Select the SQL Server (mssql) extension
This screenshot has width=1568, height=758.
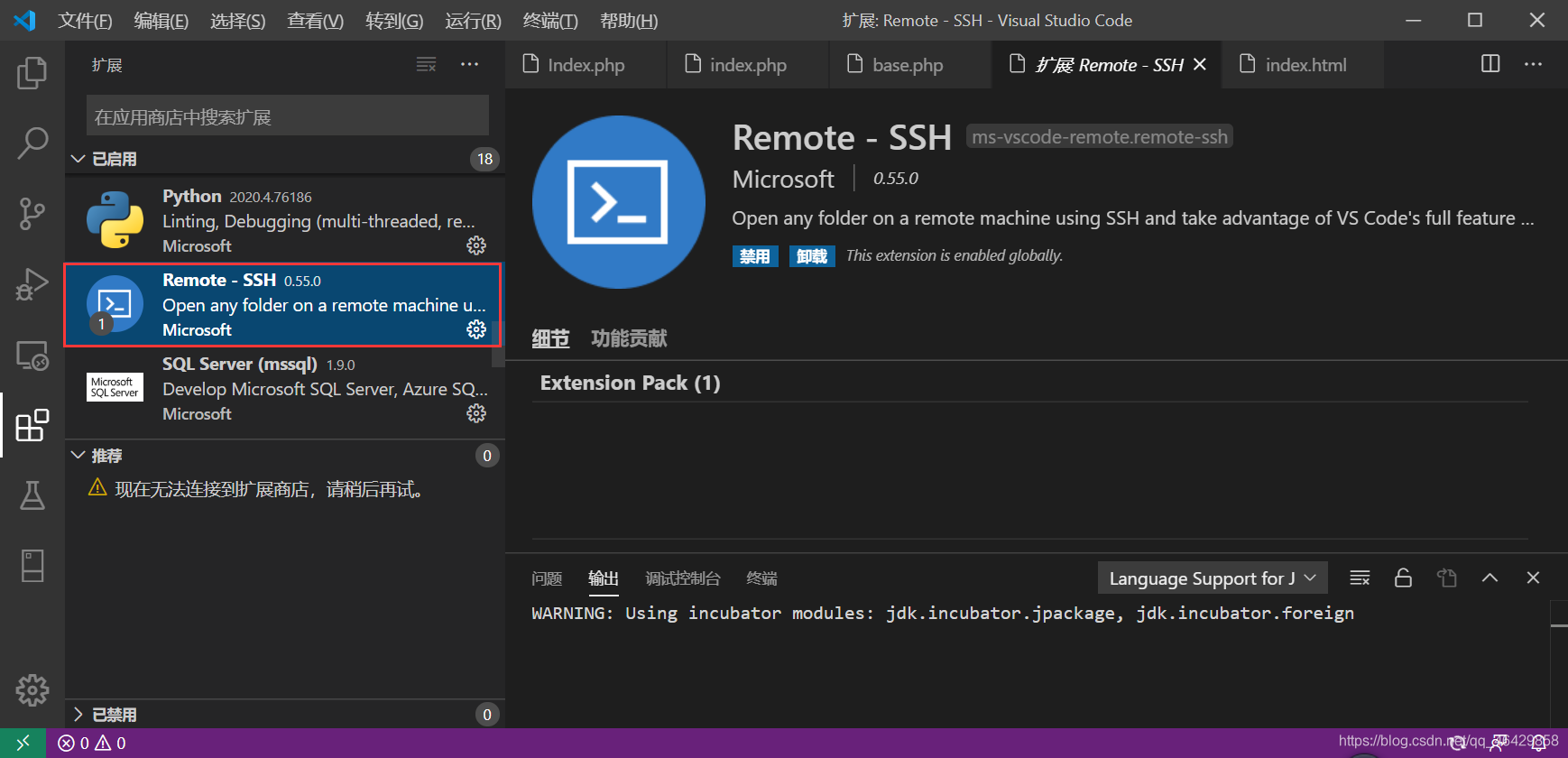coord(284,388)
